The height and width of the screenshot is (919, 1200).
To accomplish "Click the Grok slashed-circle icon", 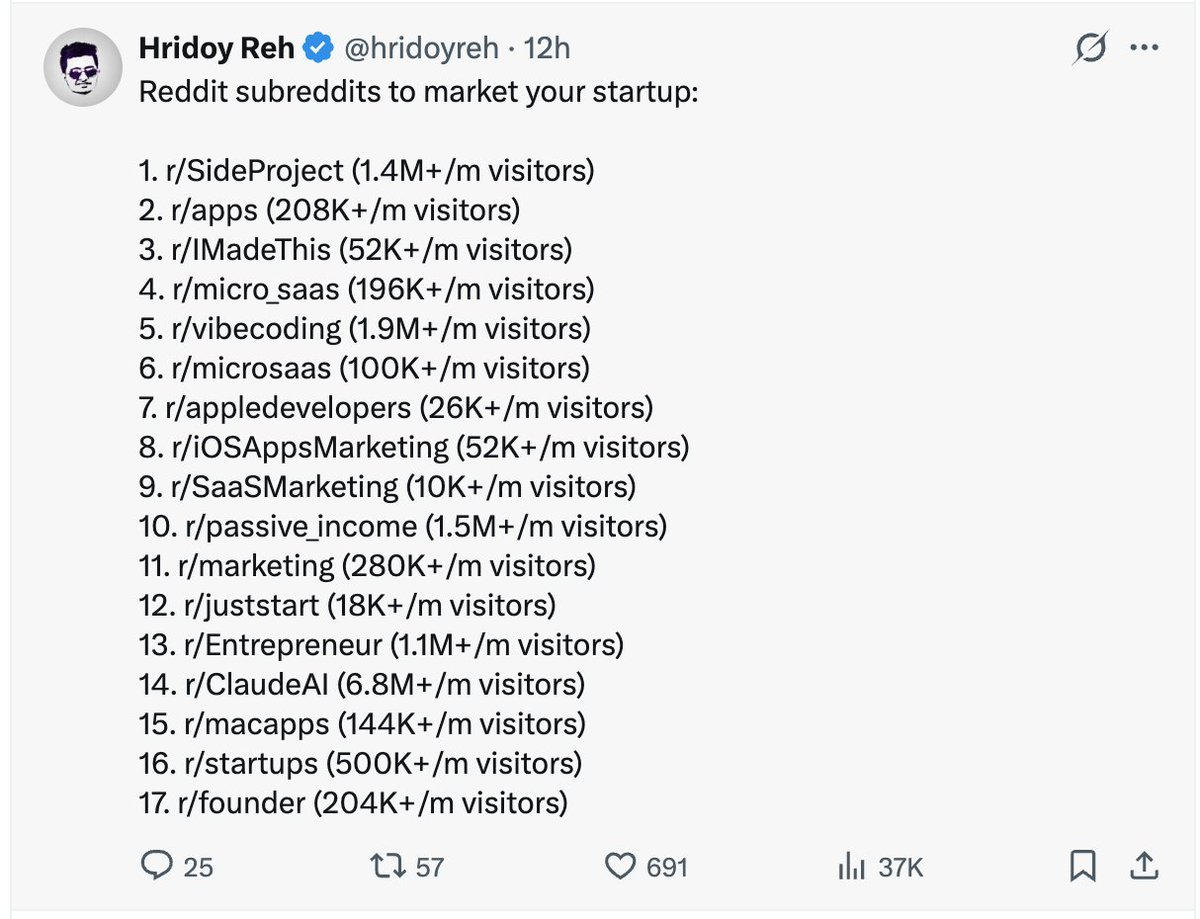I will tap(1091, 49).
